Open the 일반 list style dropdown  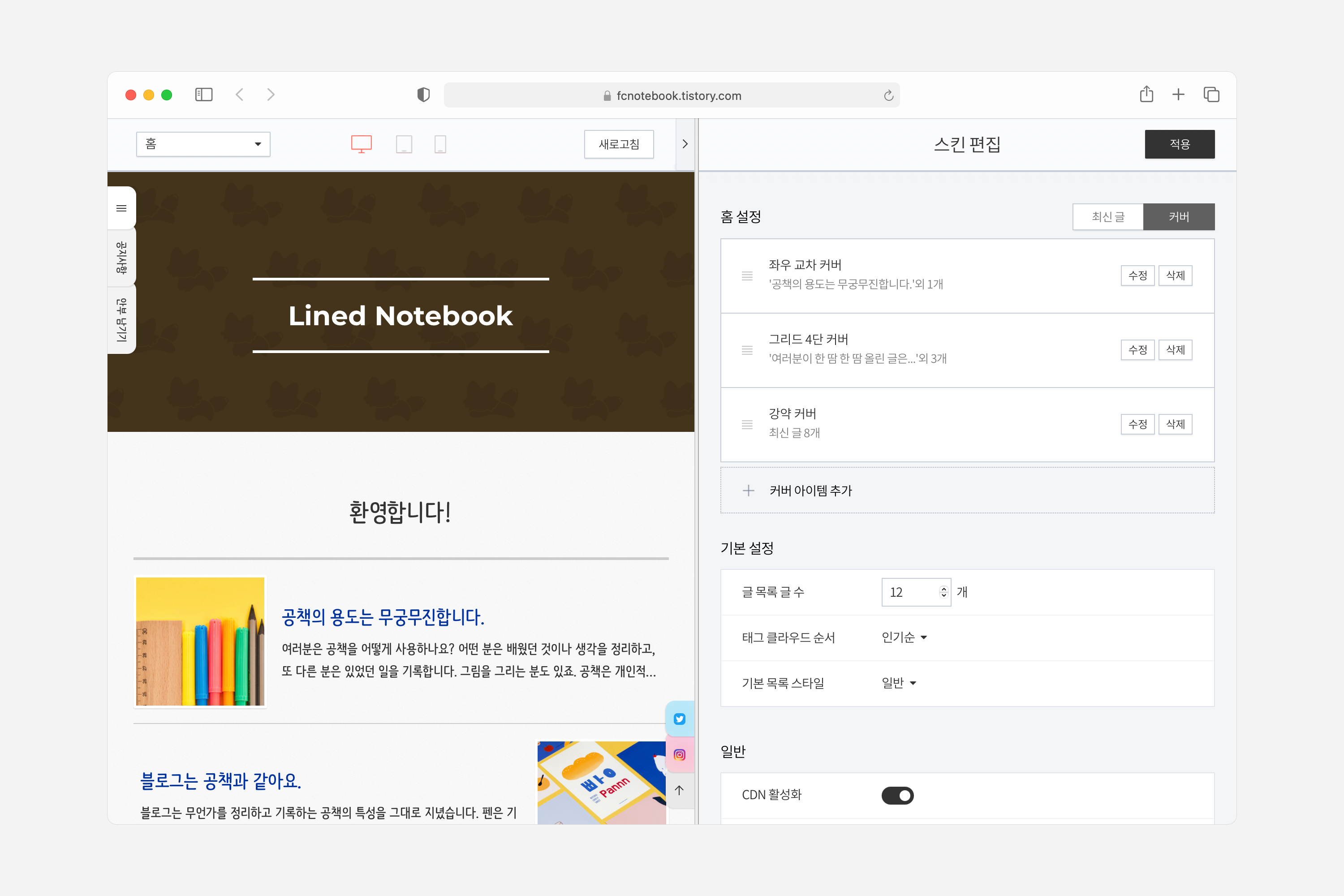(x=897, y=683)
